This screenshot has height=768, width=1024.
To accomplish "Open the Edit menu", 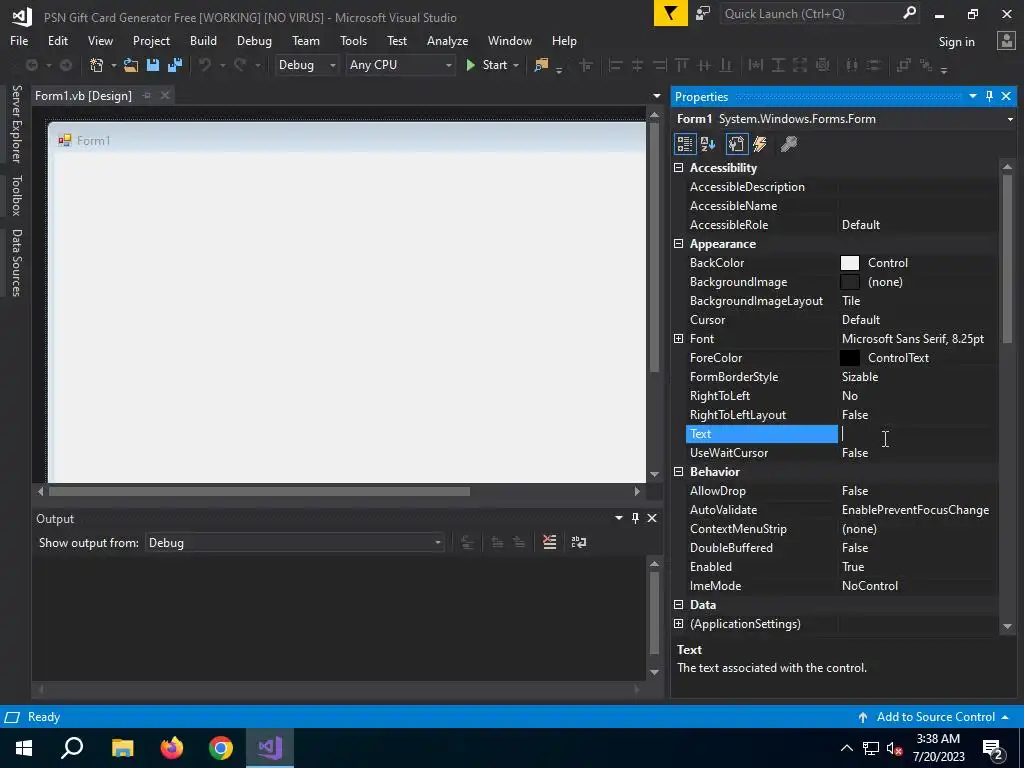I will [x=57, y=40].
